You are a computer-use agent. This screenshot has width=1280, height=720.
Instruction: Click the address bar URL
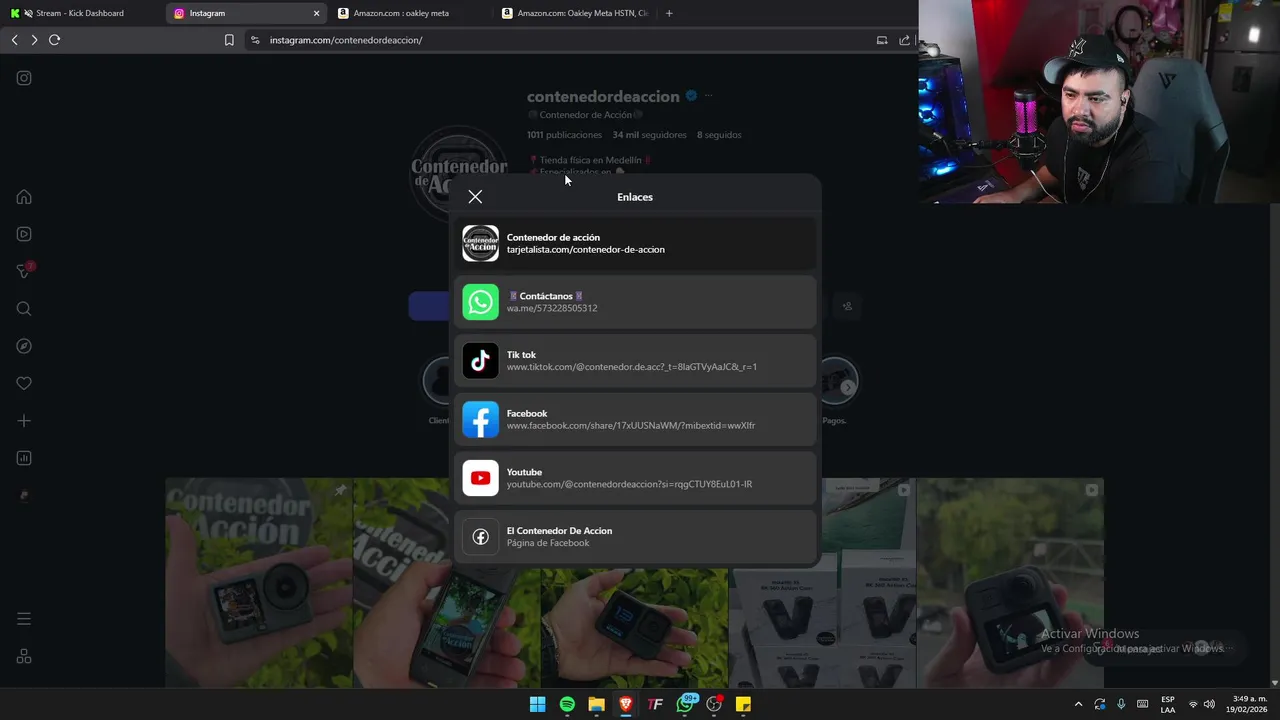coord(346,40)
